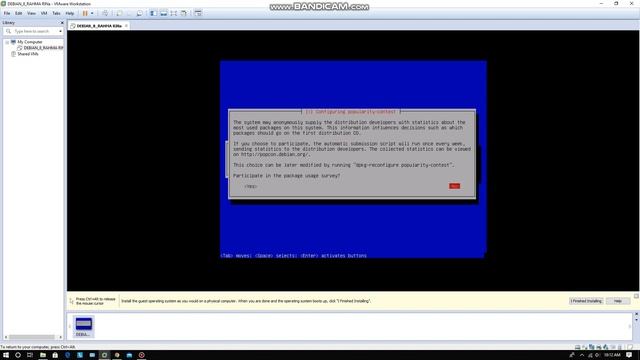Open the VM menu
The height and width of the screenshot is (360, 640).
44,13
